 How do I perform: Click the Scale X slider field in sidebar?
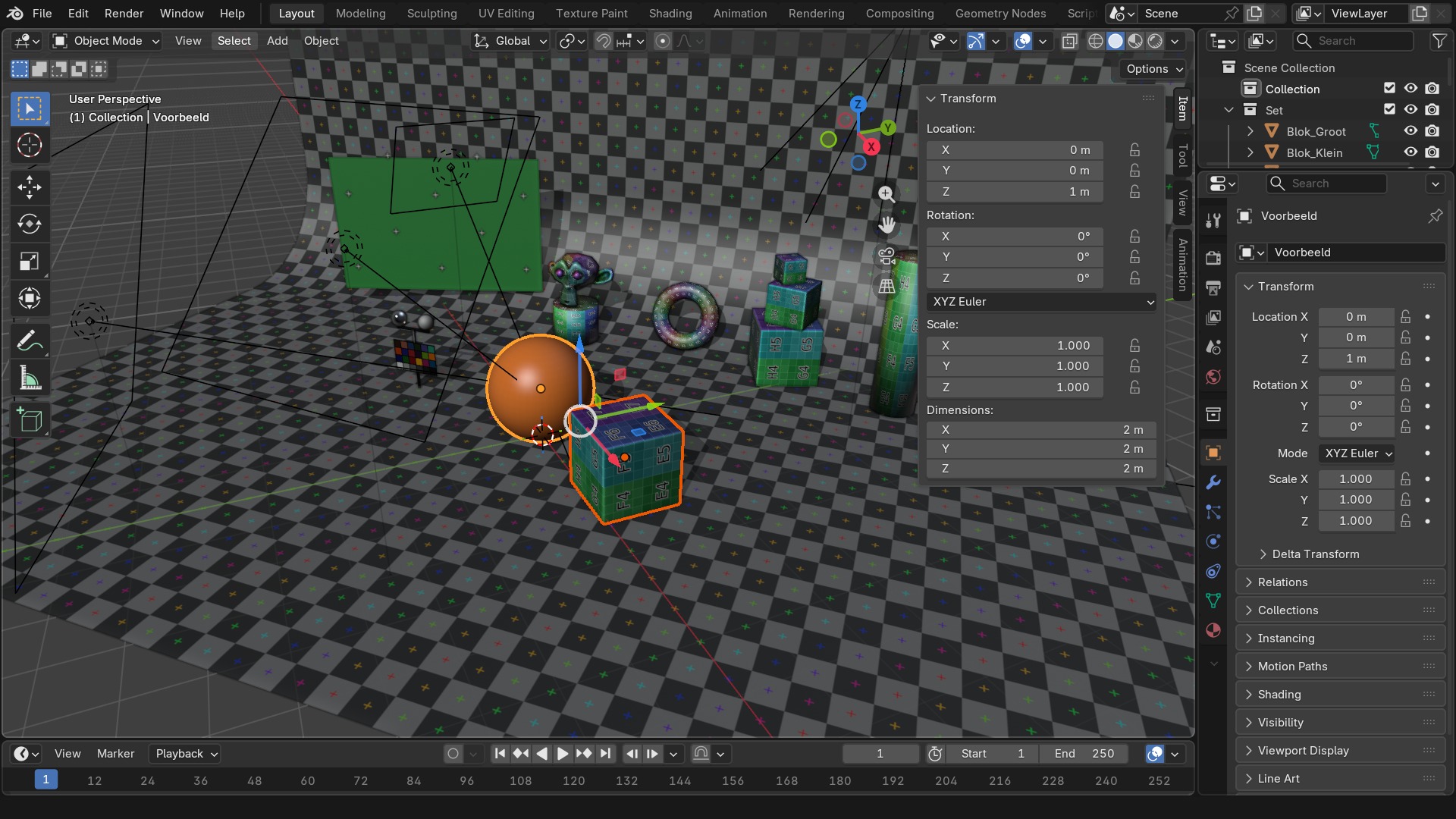1015,346
